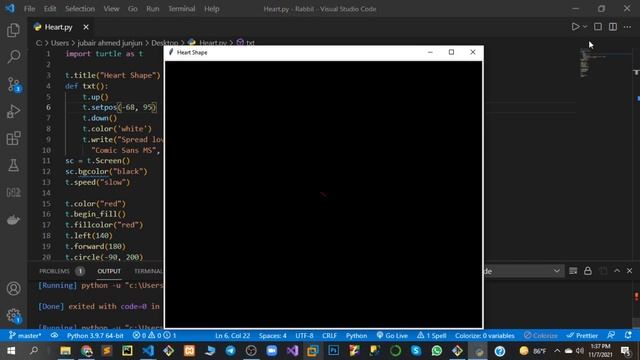
Task: Switch branch via master* indicator
Action: pos(25,336)
